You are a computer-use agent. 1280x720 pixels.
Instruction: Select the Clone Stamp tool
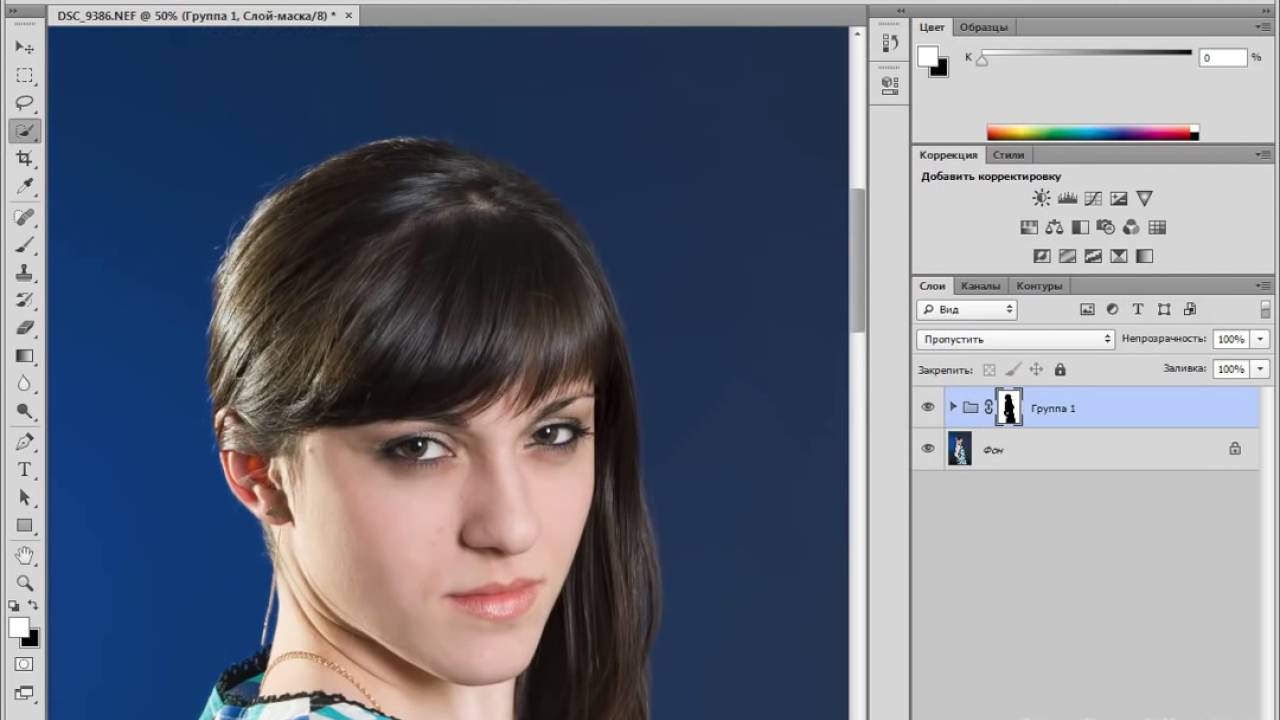tap(25, 272)
